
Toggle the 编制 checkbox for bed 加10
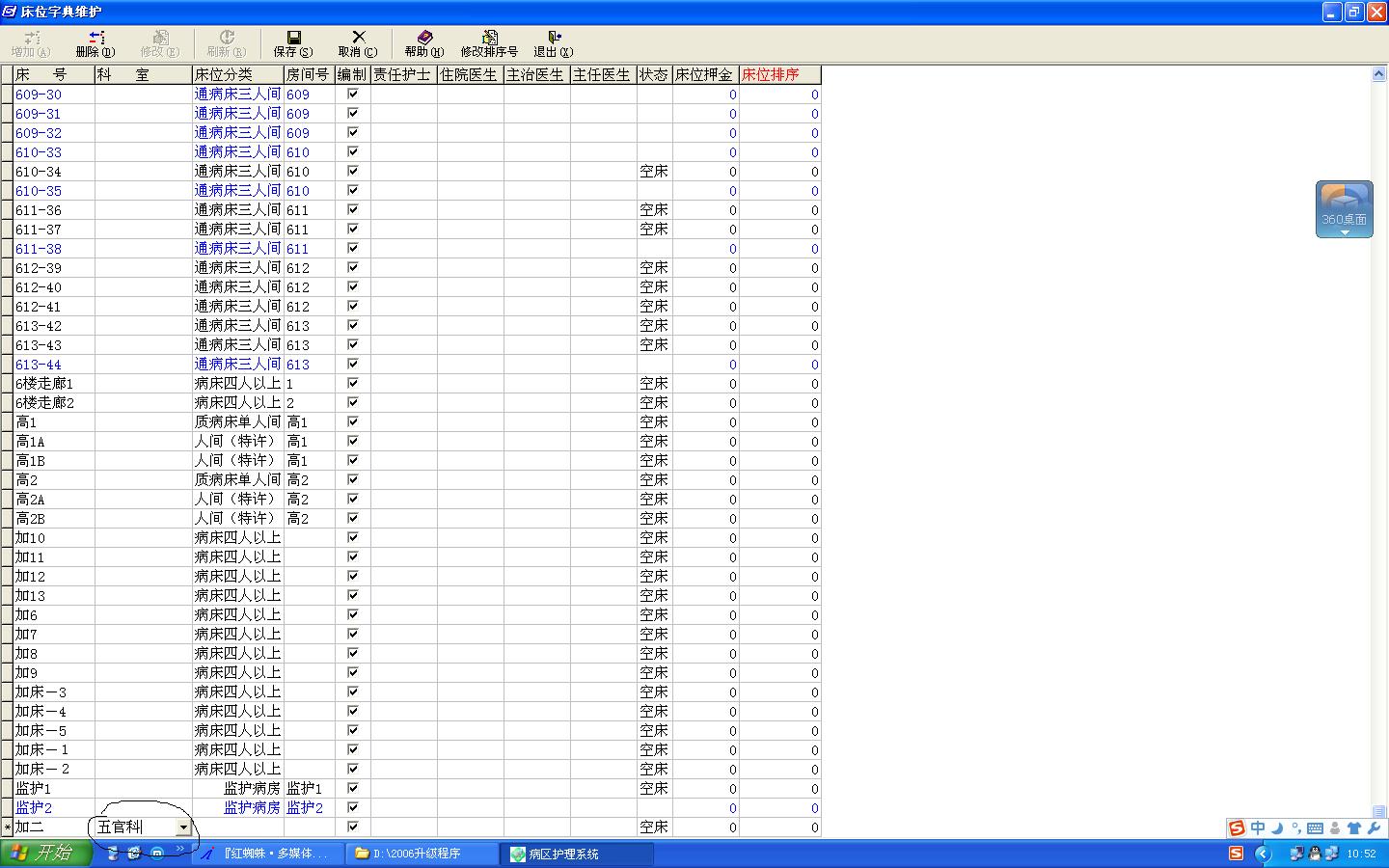click(x=352, y=537)
